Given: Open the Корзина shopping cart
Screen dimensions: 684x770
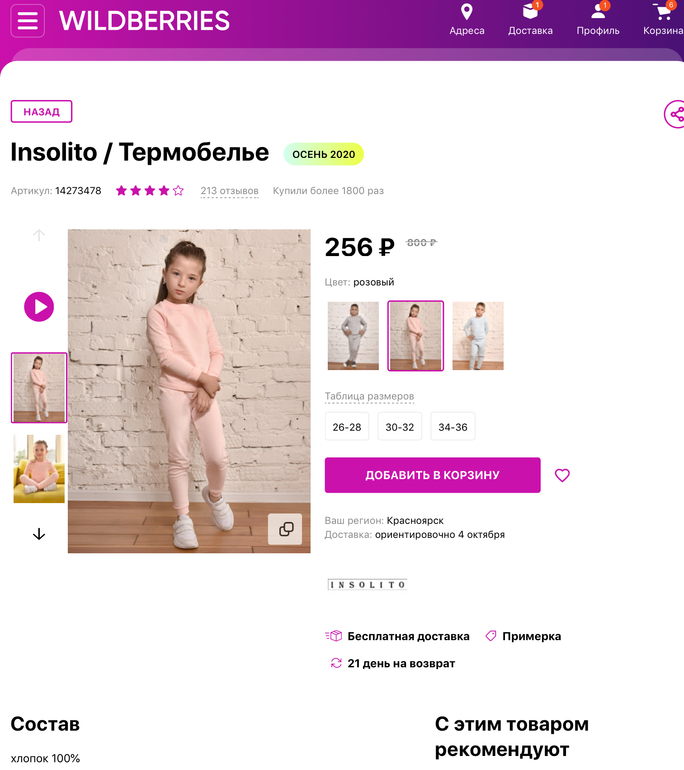Looking at the screenshot, I should point(663,13).
